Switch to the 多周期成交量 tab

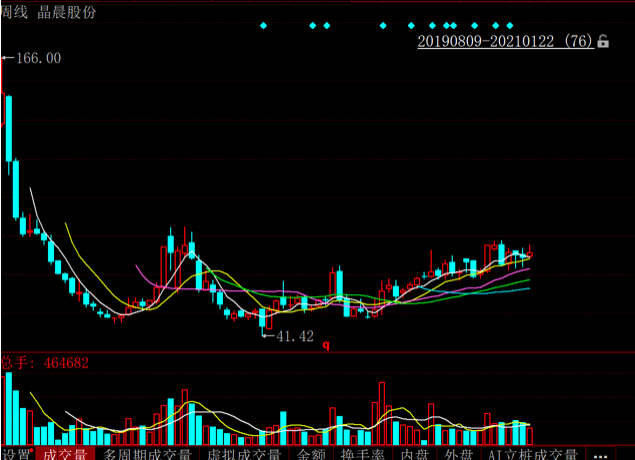point(147,454)
